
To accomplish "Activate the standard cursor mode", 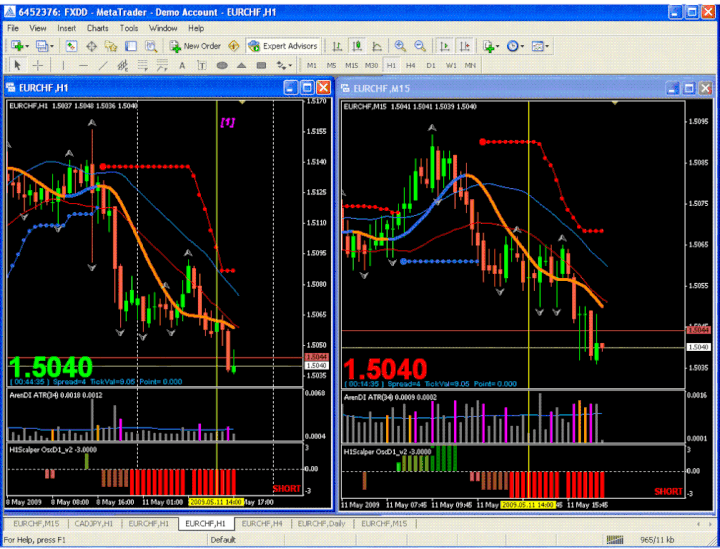I will point(17,66).
